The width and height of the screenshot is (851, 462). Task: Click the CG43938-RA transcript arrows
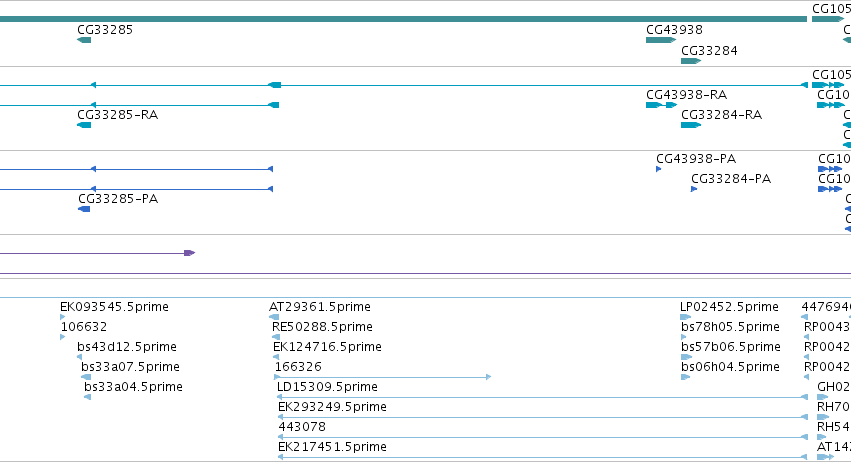662,105
